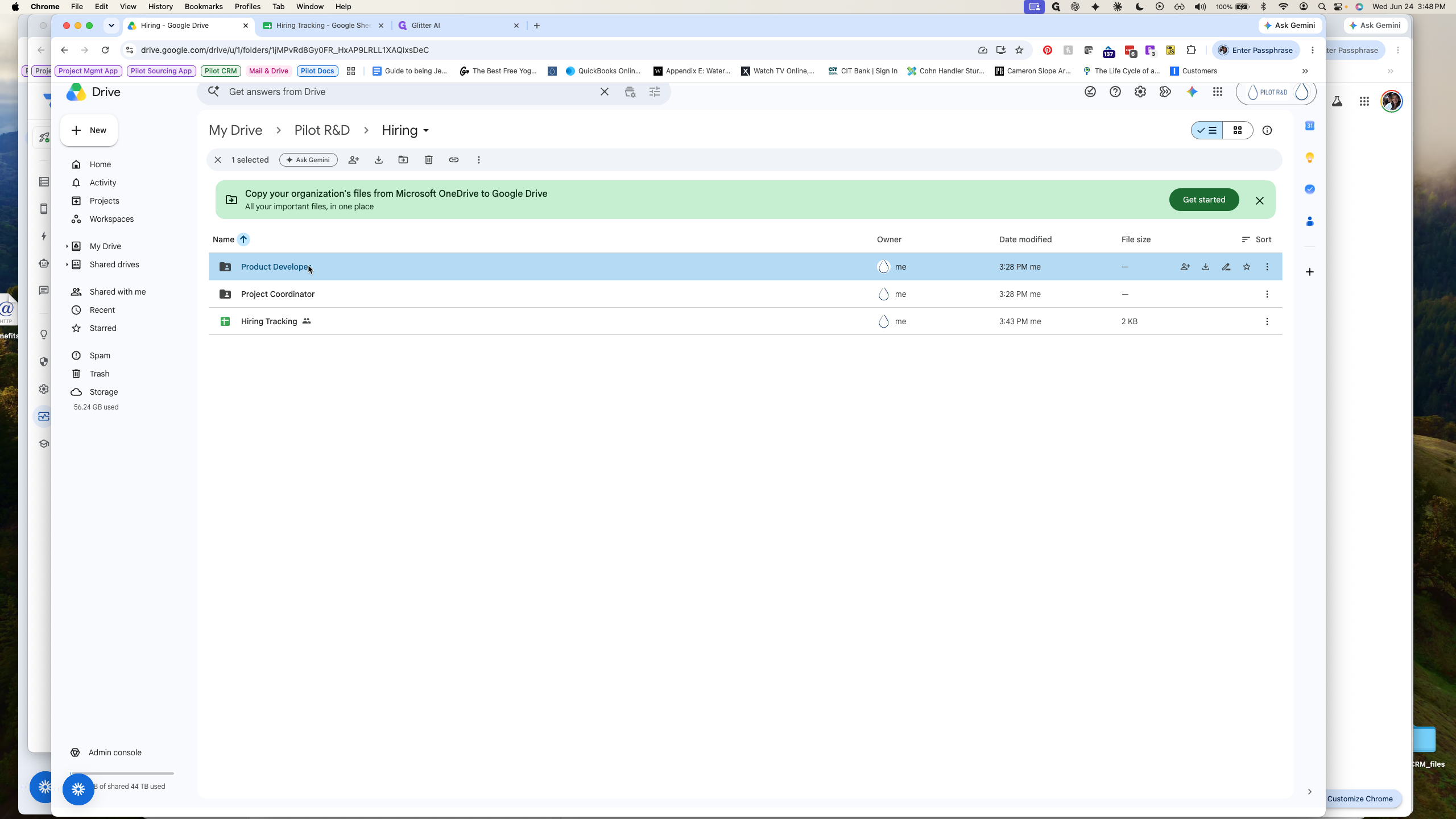Open Google apps grid in Drive header

click(x=1218, y=92)
